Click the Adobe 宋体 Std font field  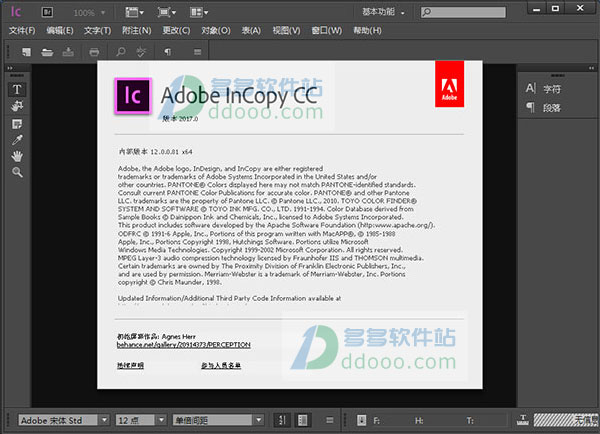point(59,420)
